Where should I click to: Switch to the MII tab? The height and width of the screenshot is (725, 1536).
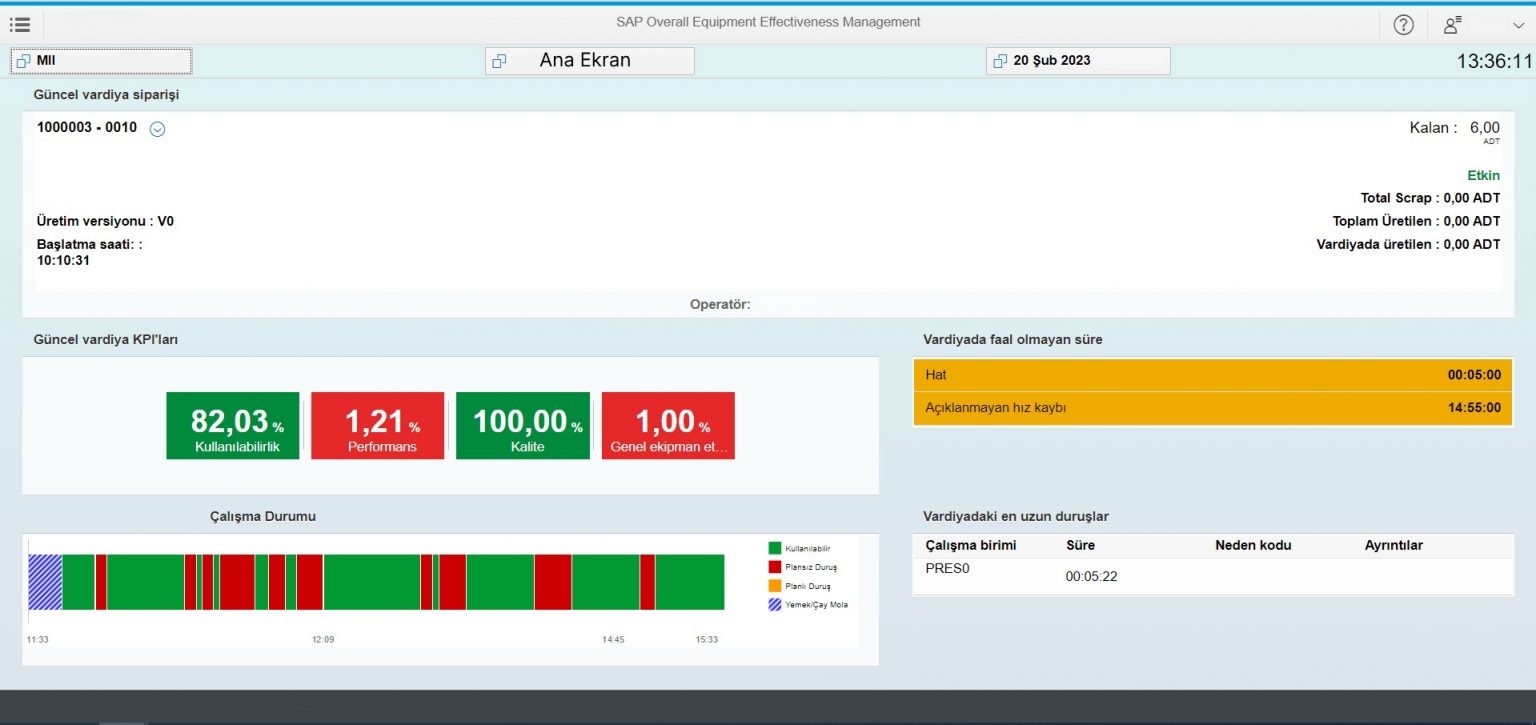pyautogui.click(x=100, y=60)
